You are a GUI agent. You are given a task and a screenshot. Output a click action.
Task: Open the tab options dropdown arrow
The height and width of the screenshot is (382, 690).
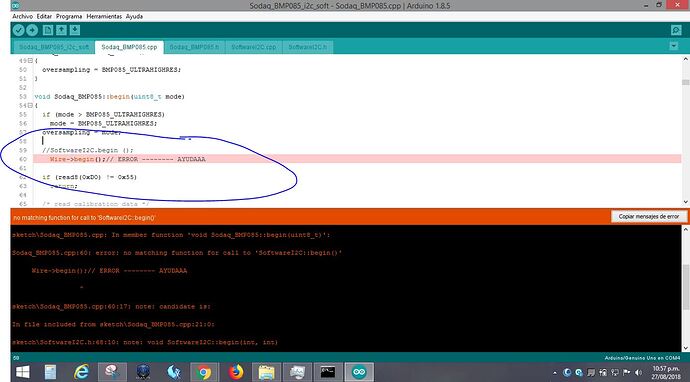[x=673, y=46]
